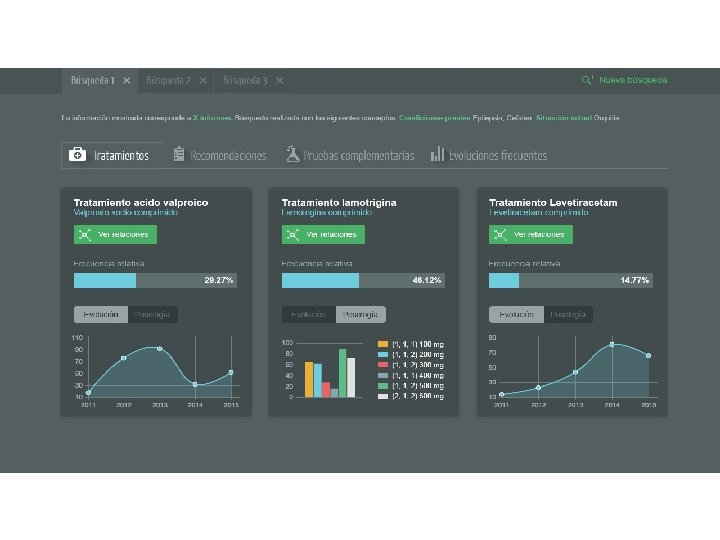The image size is (720, 540).
Task: Click Ver relaciones for acido valproico
Action: [115, 235]
